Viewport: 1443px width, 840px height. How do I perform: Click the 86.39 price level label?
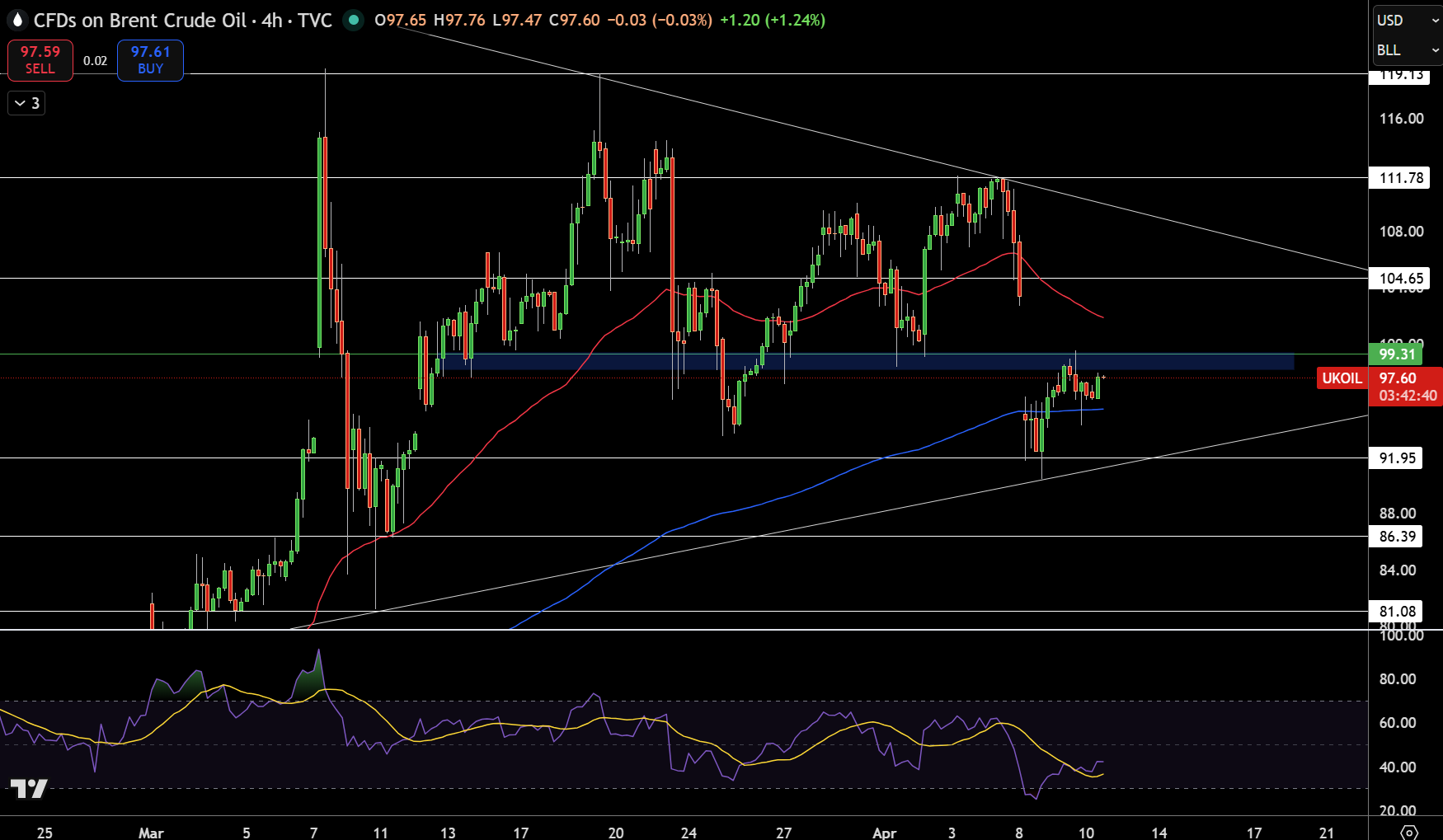[1397, 537]
